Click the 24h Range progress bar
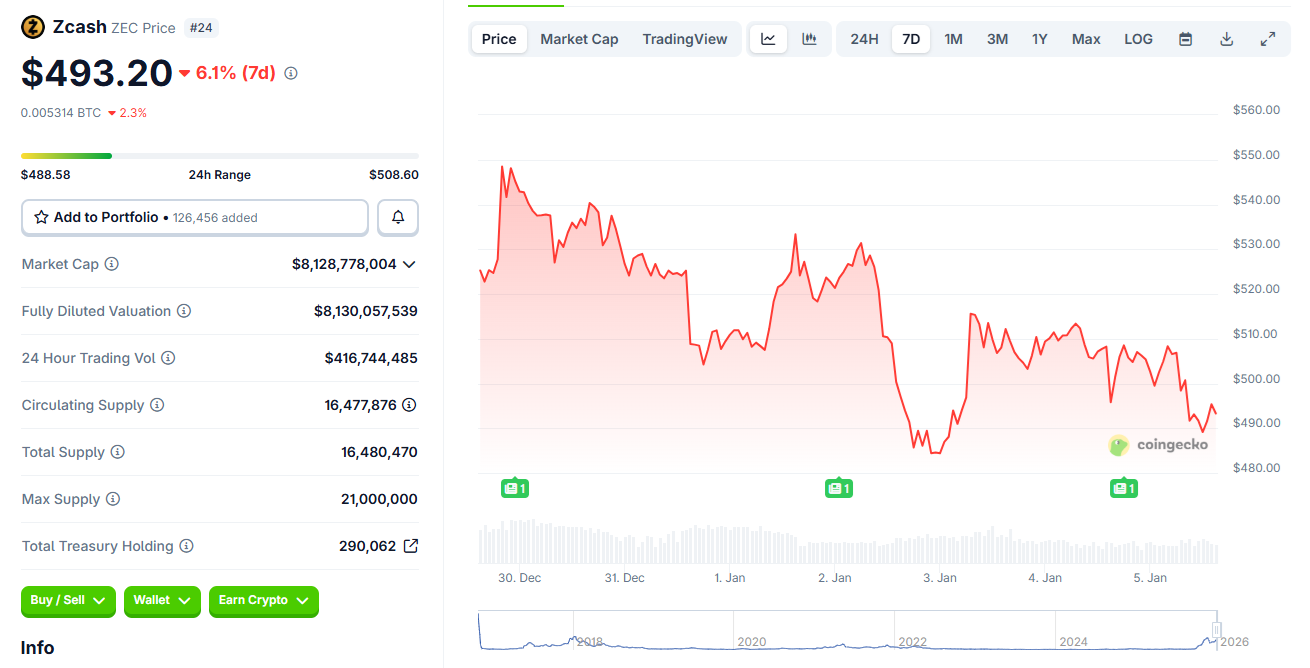 (220, 155)
